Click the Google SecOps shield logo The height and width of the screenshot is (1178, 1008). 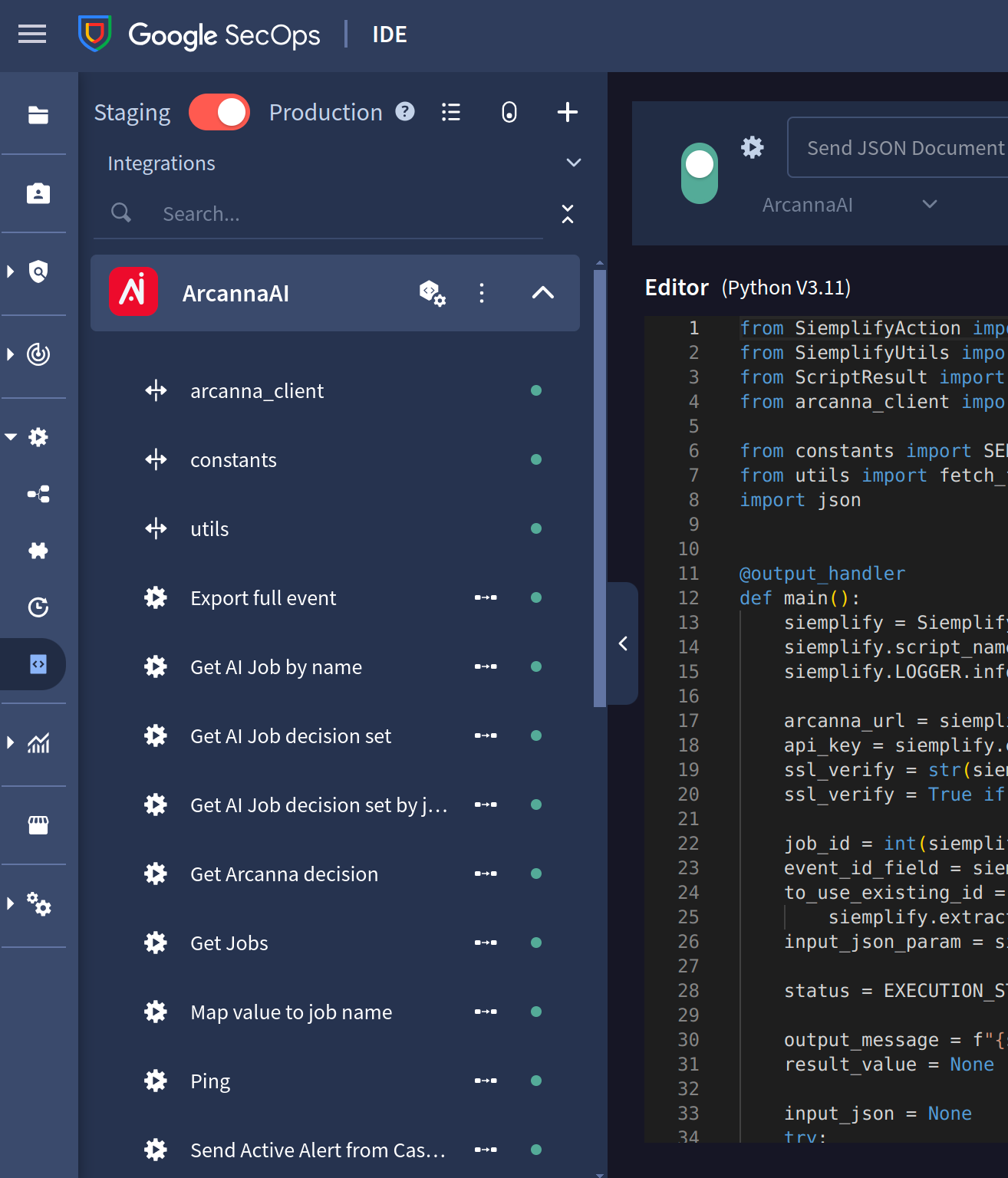point(95,34)
